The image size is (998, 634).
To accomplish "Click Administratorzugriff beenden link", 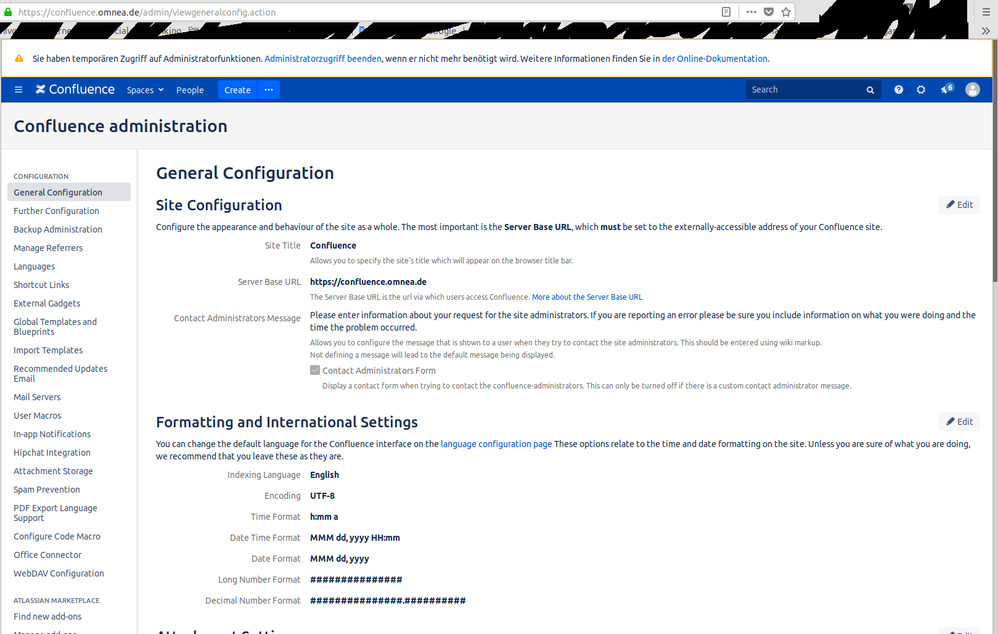I will 323,59.
